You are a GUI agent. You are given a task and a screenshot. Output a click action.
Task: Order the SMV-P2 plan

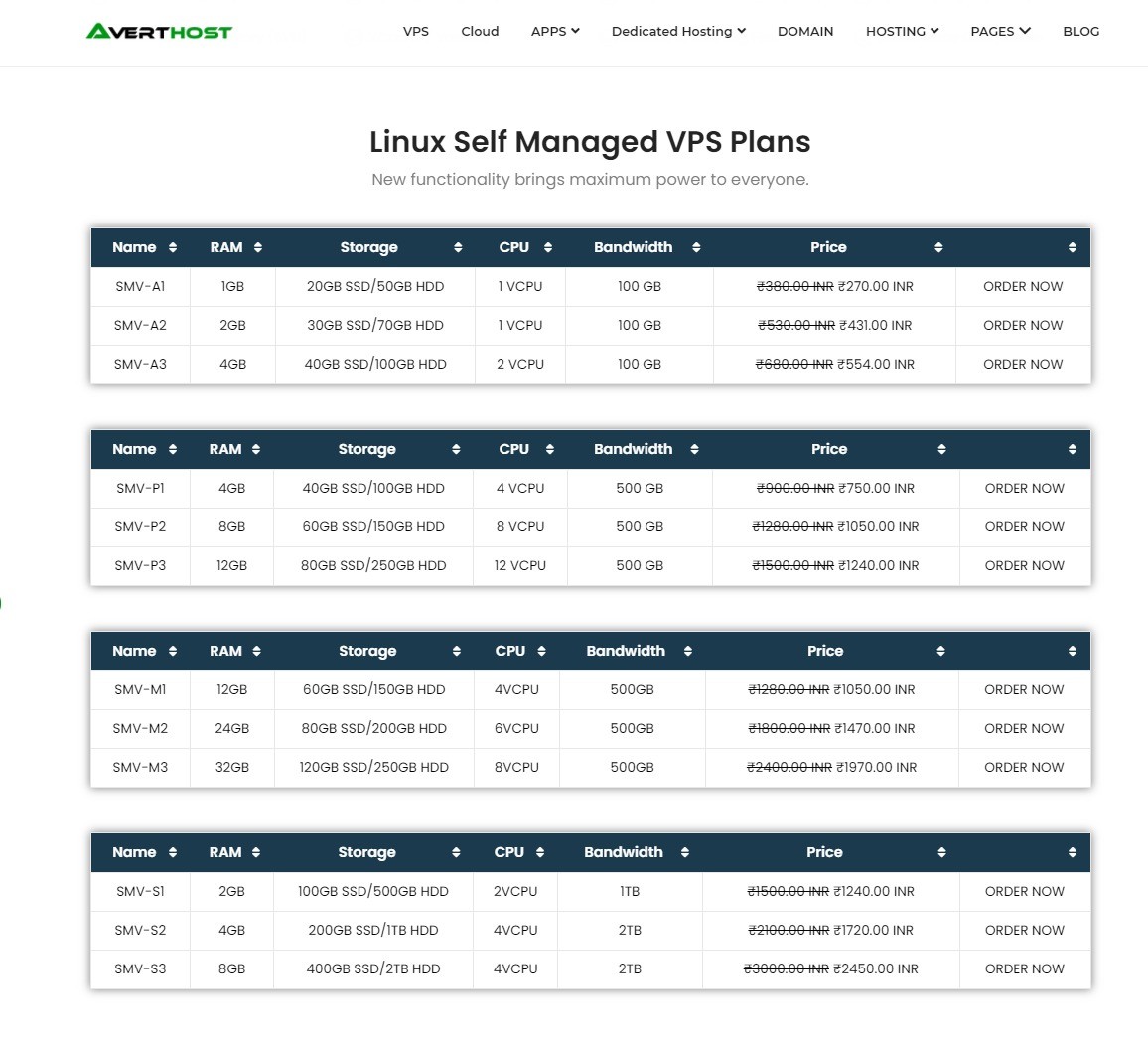coord(1024,526)
